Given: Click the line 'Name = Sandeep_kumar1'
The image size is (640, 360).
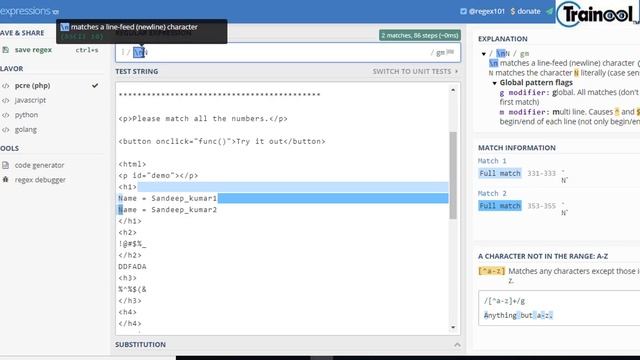Looking at the screenshot, I should [x=167, y=198].
